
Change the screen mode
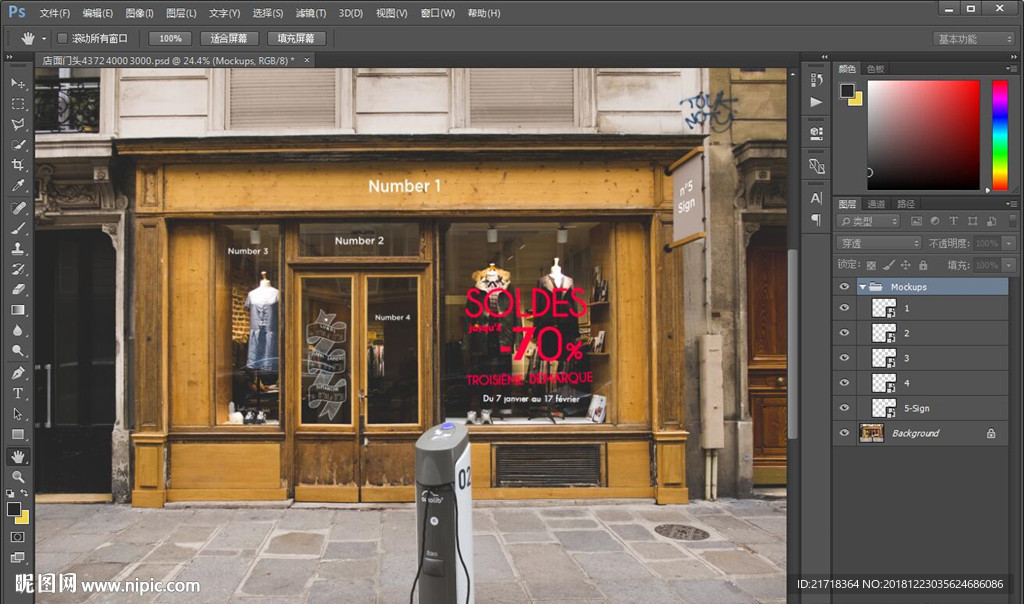[x=18, y=557]
